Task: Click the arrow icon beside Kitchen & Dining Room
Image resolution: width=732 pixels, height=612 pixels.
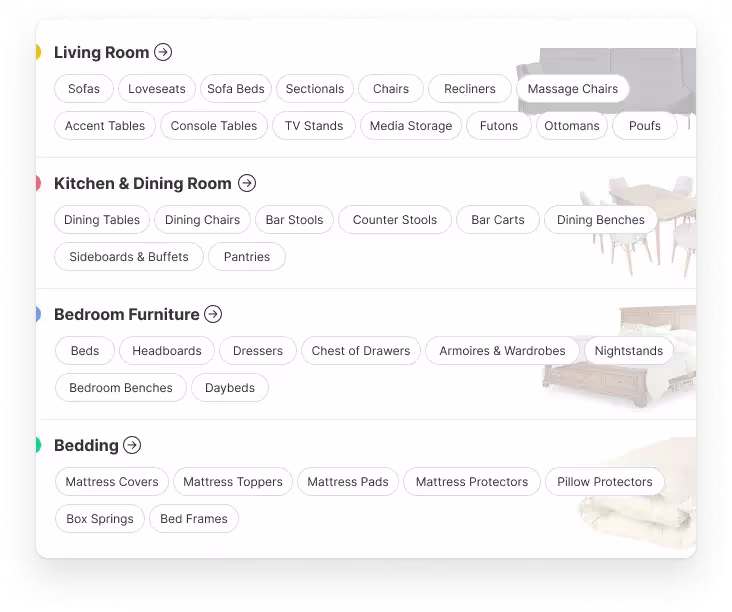Action: coord(247,183)
